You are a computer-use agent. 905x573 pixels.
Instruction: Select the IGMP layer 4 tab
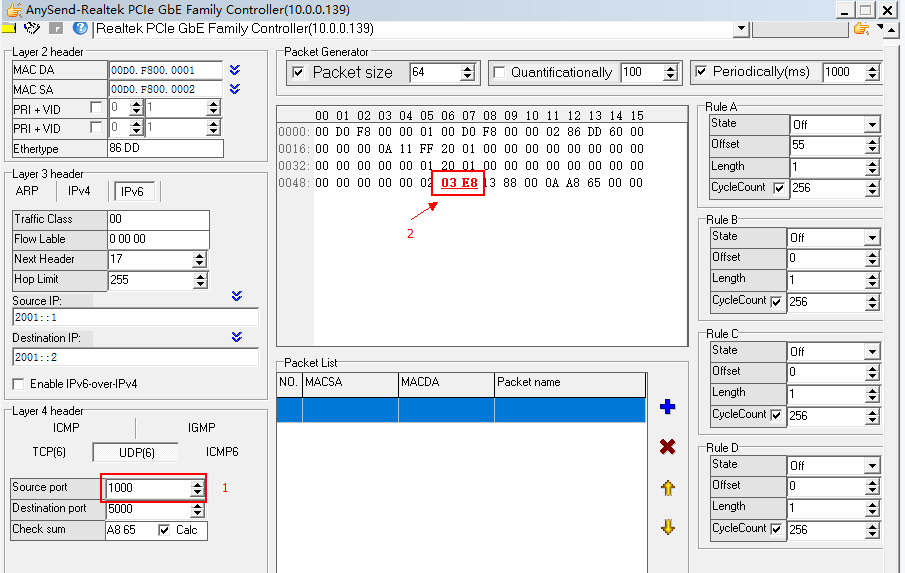201,428
